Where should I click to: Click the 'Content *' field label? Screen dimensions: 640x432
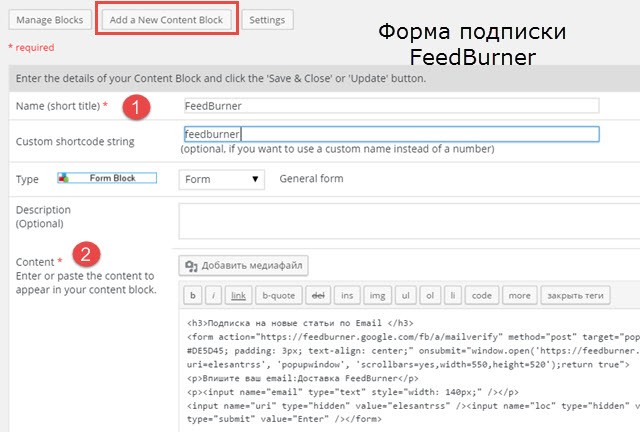(x=39, y=262)
